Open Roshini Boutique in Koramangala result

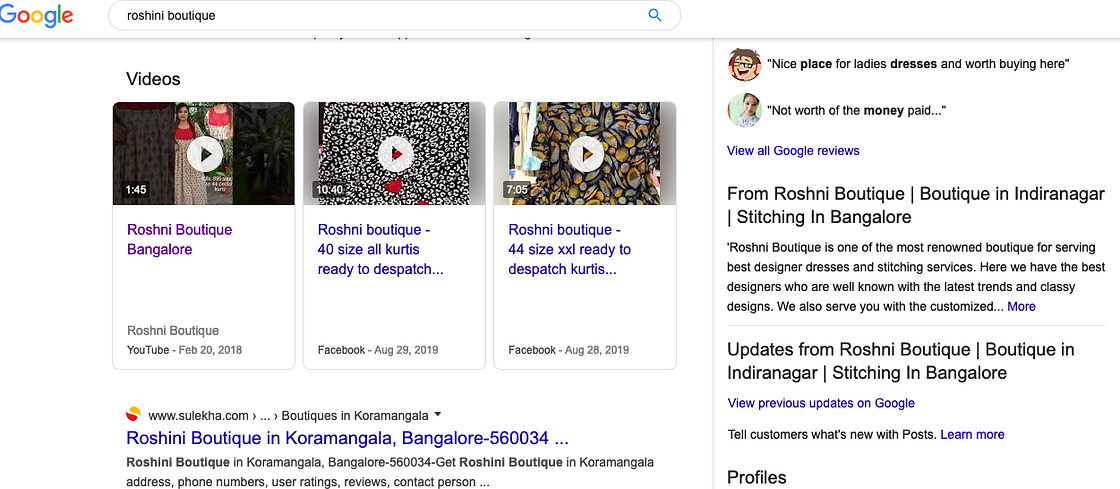pyautogui.click(x=347, y=438)
